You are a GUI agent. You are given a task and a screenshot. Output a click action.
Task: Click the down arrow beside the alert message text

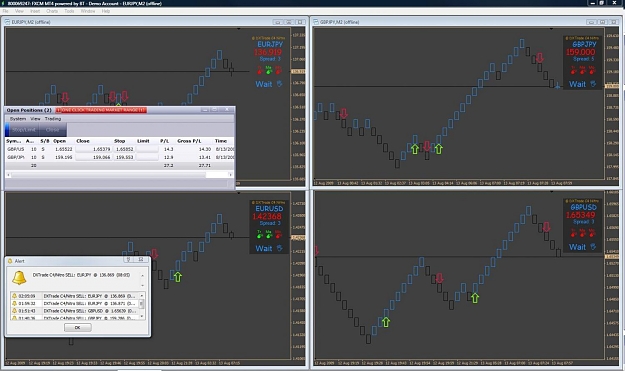[142, 285]
